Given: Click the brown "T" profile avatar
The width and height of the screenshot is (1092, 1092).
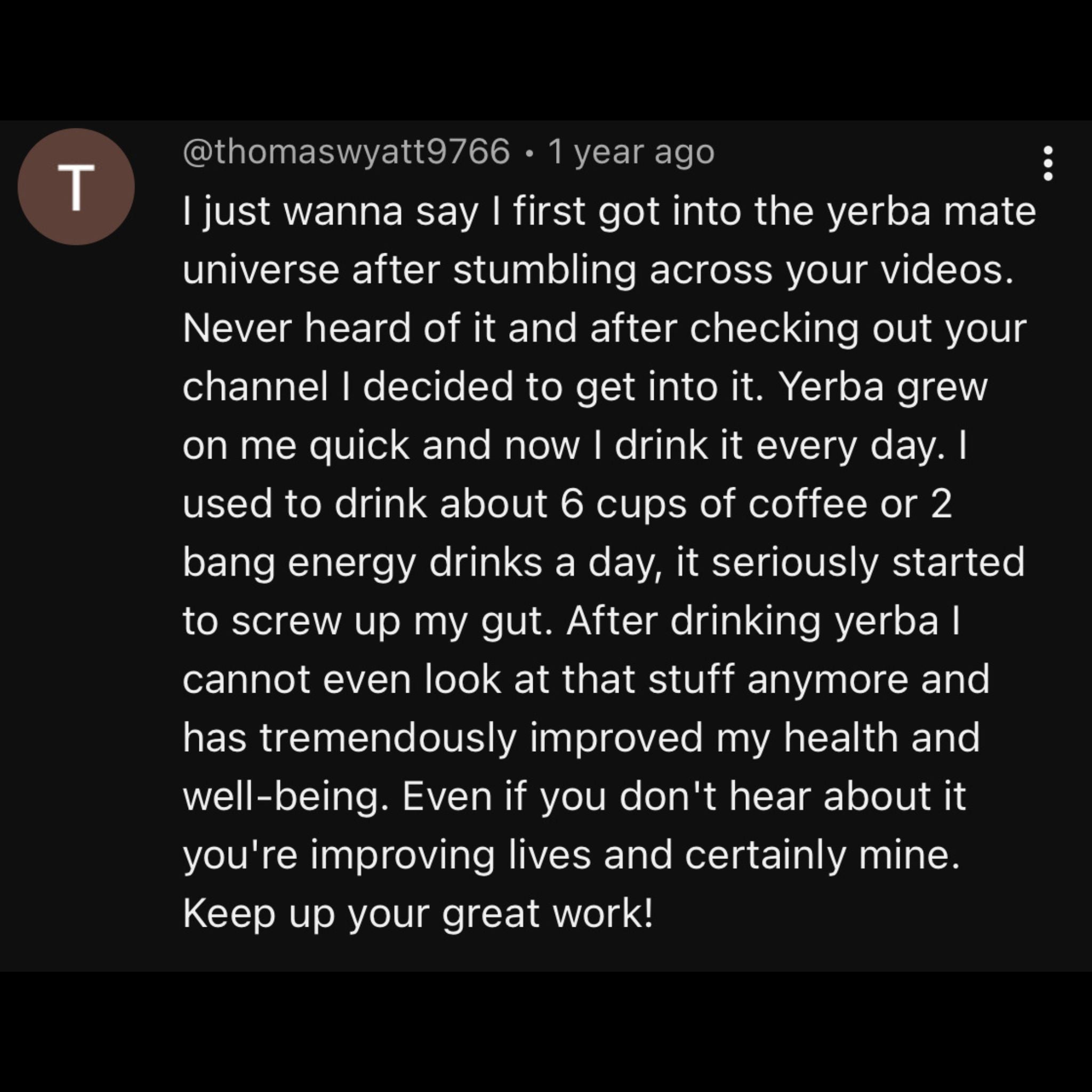Looking at the screenshot, I should [76, 187].
